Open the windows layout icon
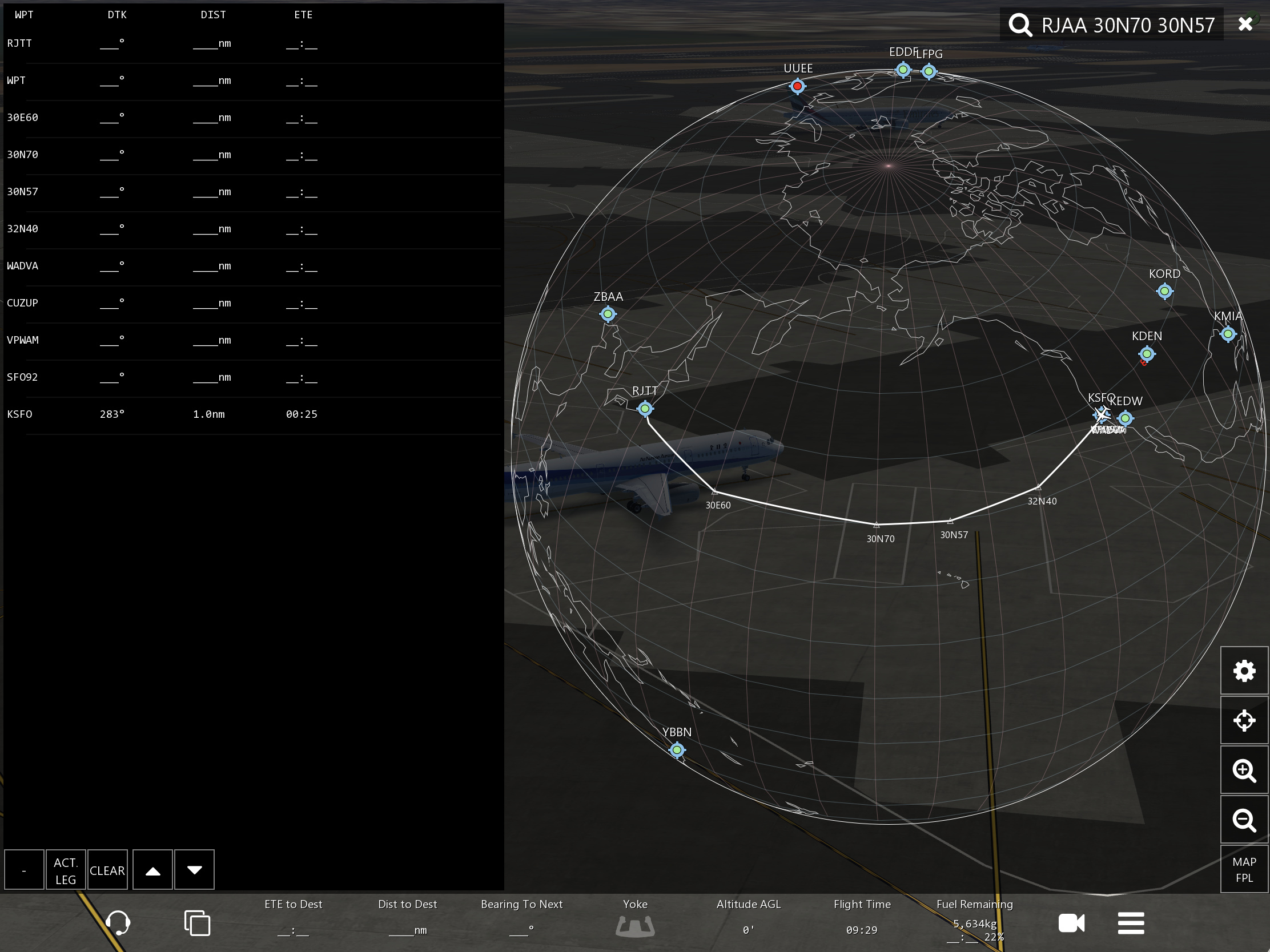This screenshot has width=1270, height=952. tap(197, 923)
